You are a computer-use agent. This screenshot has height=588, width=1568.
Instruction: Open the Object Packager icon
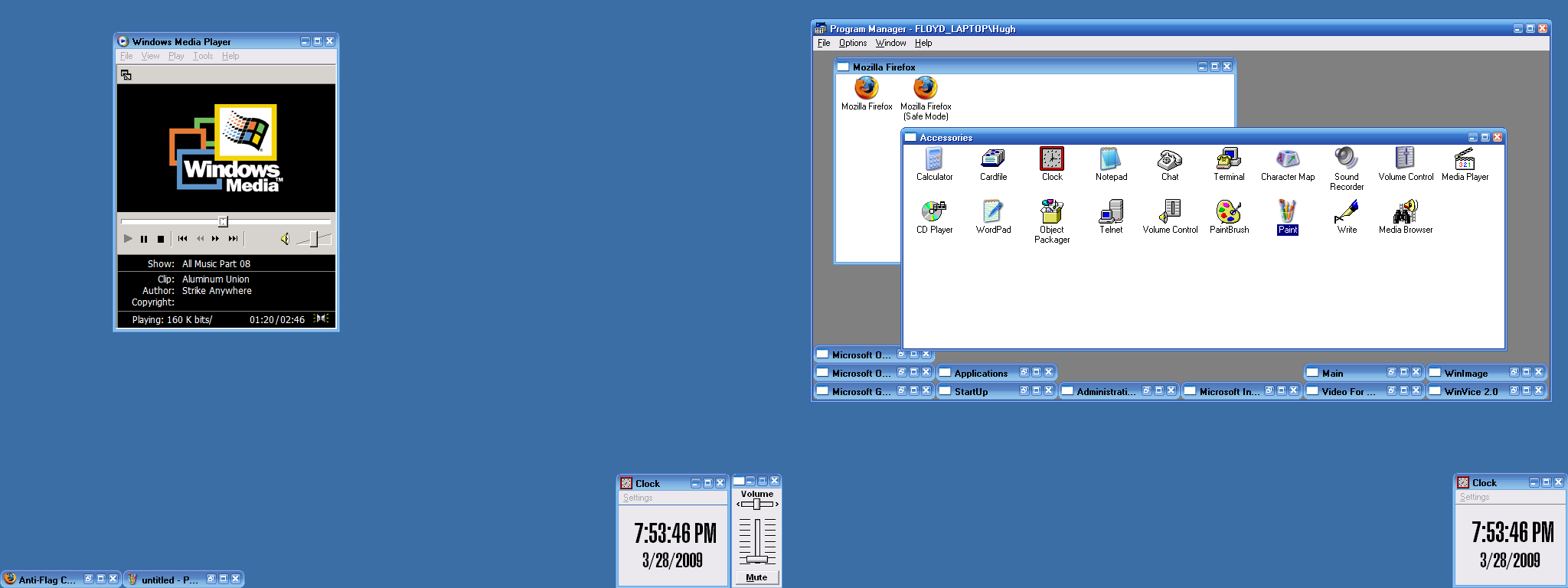(x=1051, y=211)
